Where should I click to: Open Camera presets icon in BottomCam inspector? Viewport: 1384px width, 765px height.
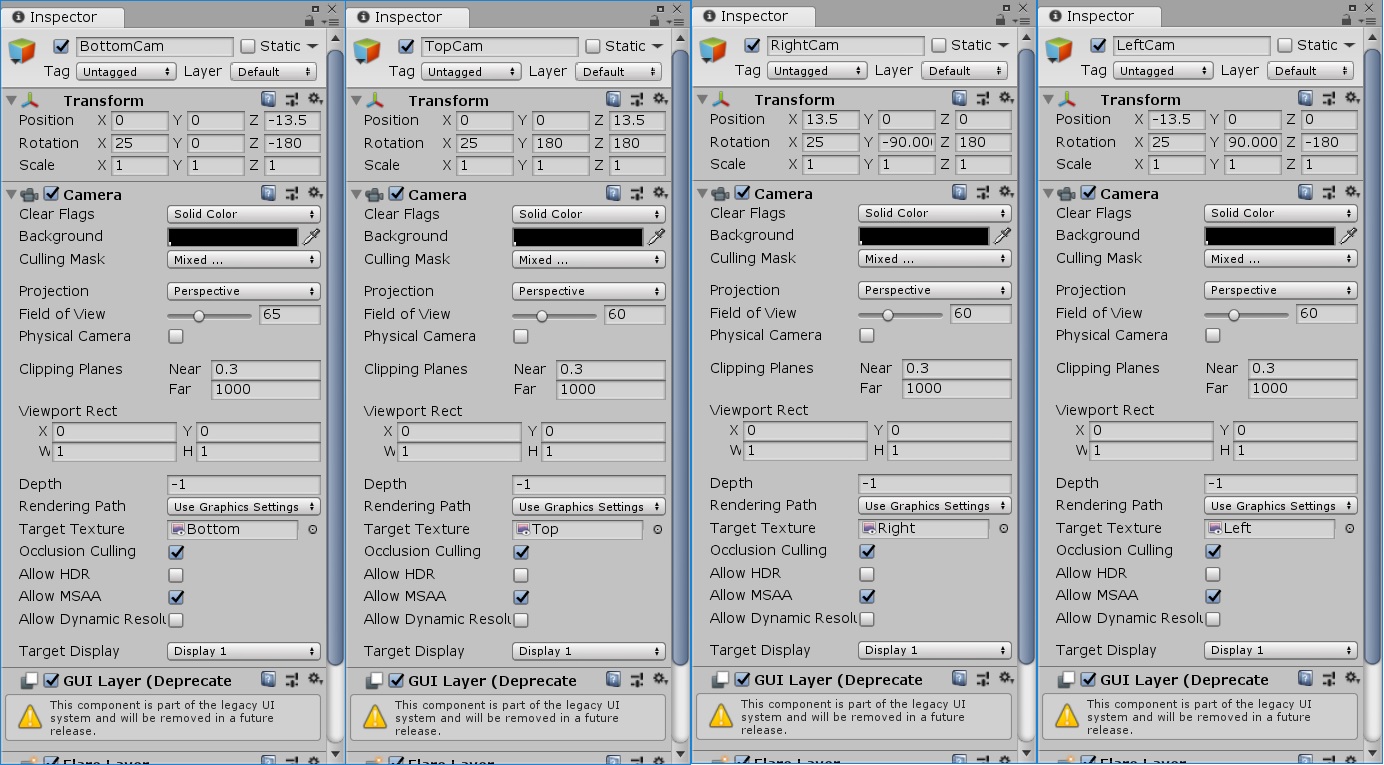pyautogui.click(x=292, y=193)
